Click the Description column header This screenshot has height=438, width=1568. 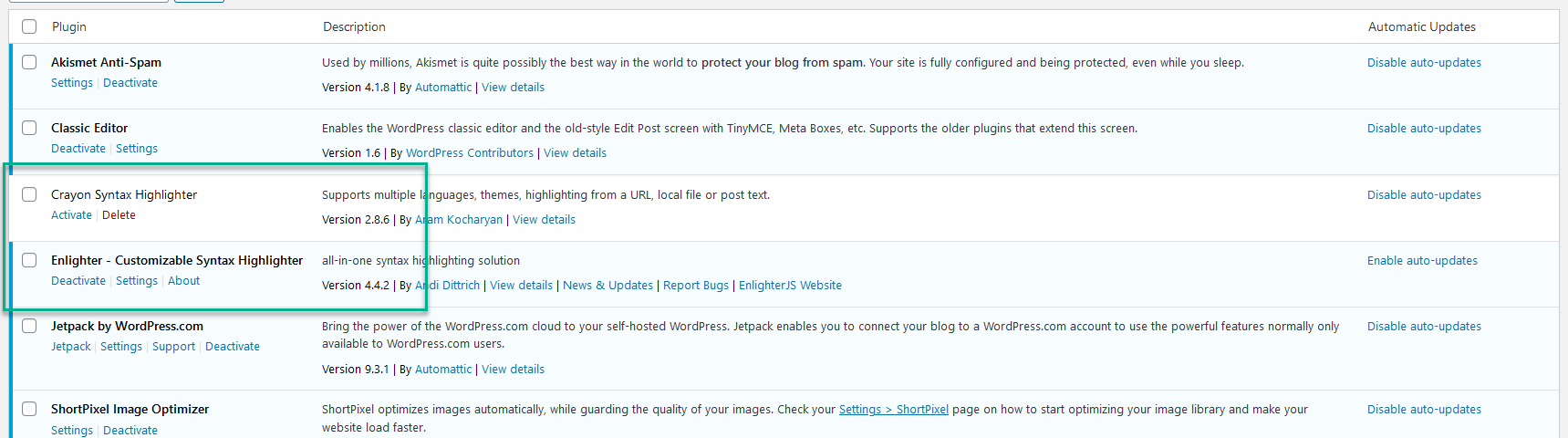354,26
